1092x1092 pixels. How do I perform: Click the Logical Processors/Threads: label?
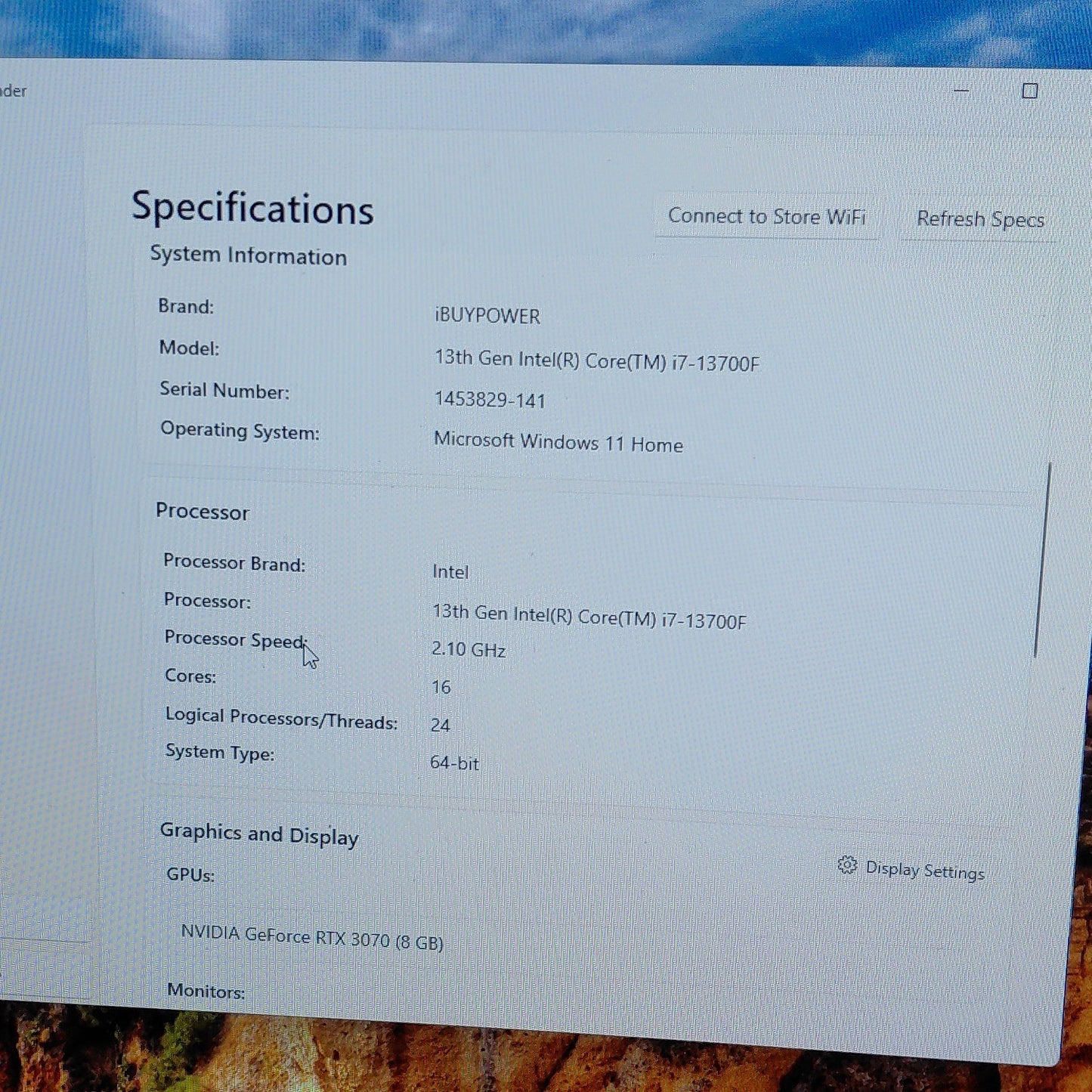pyautogui.click(x=281, y=718)
